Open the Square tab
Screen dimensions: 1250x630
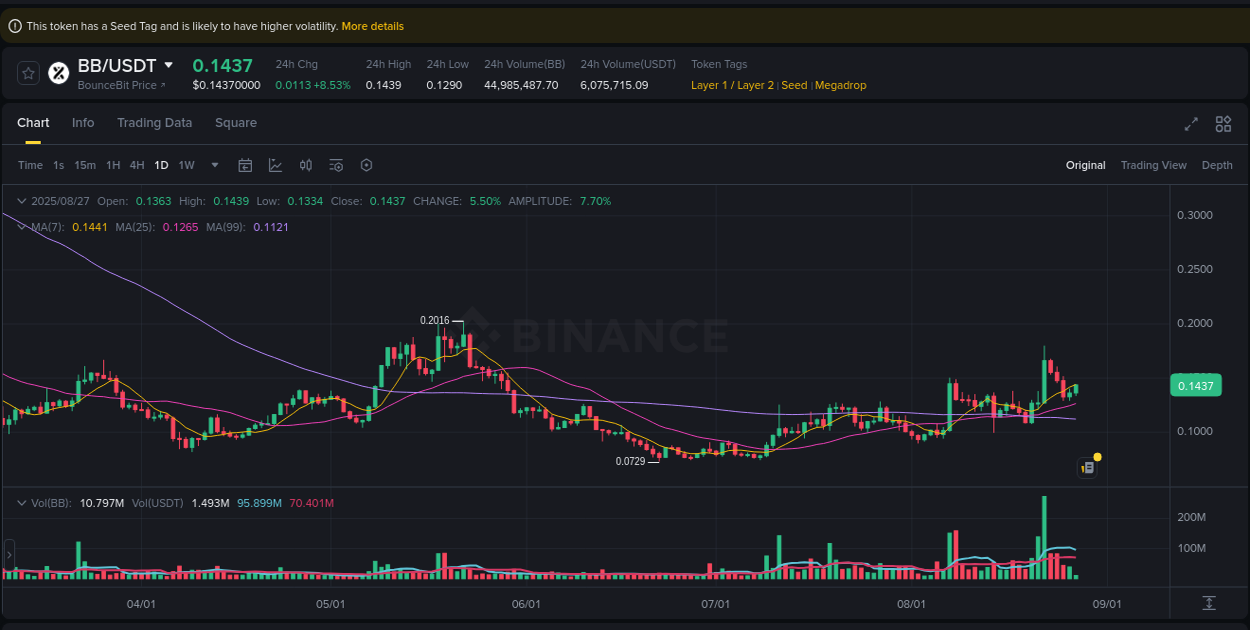tap(236, 122)
